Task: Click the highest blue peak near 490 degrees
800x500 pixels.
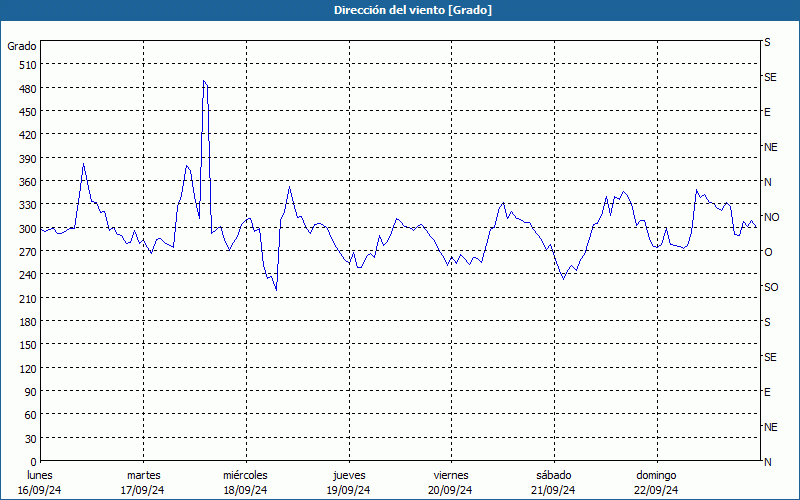Action: [x=204, y=81]
